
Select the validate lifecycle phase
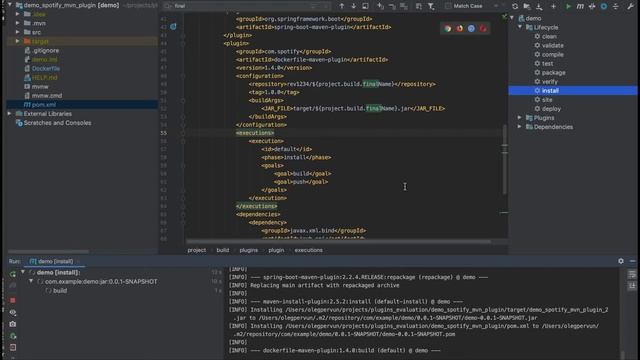coord(553,45)
